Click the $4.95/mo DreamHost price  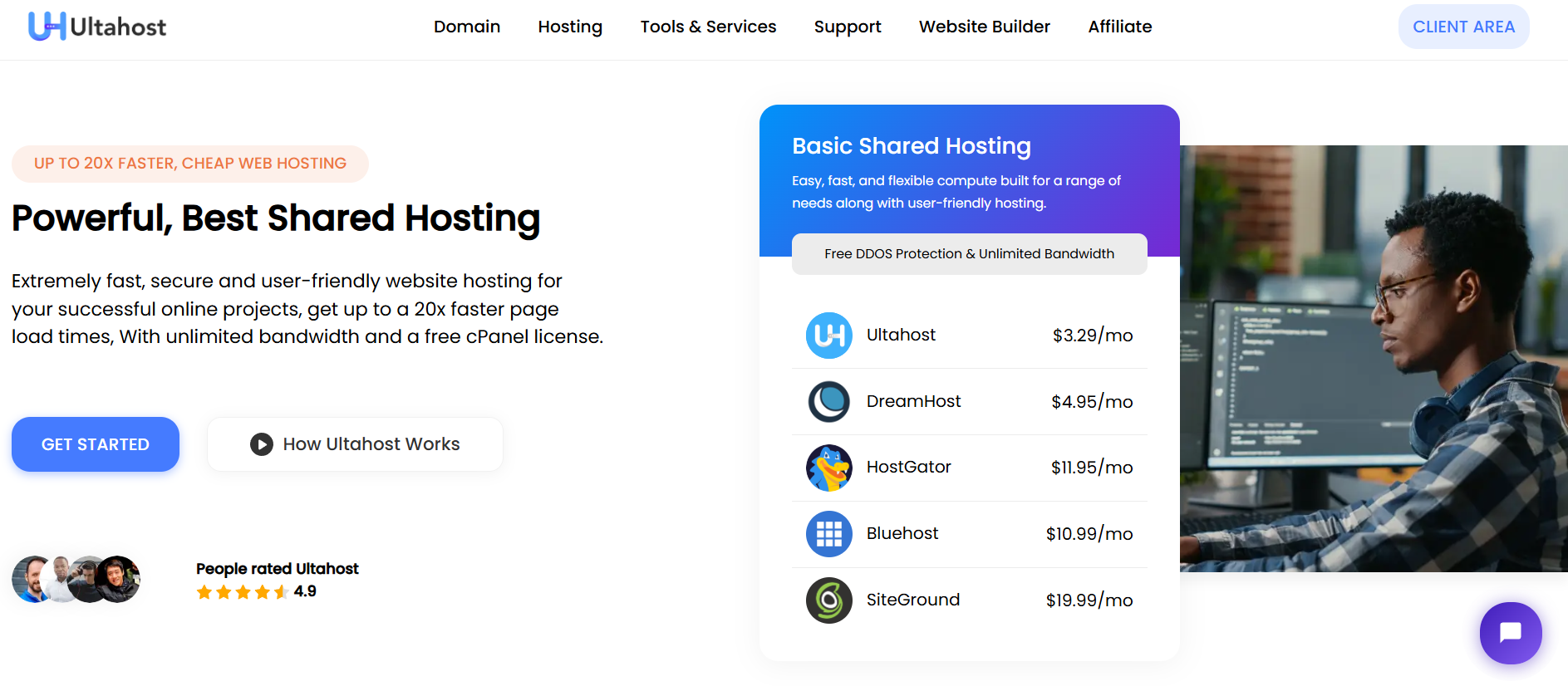1092,402
